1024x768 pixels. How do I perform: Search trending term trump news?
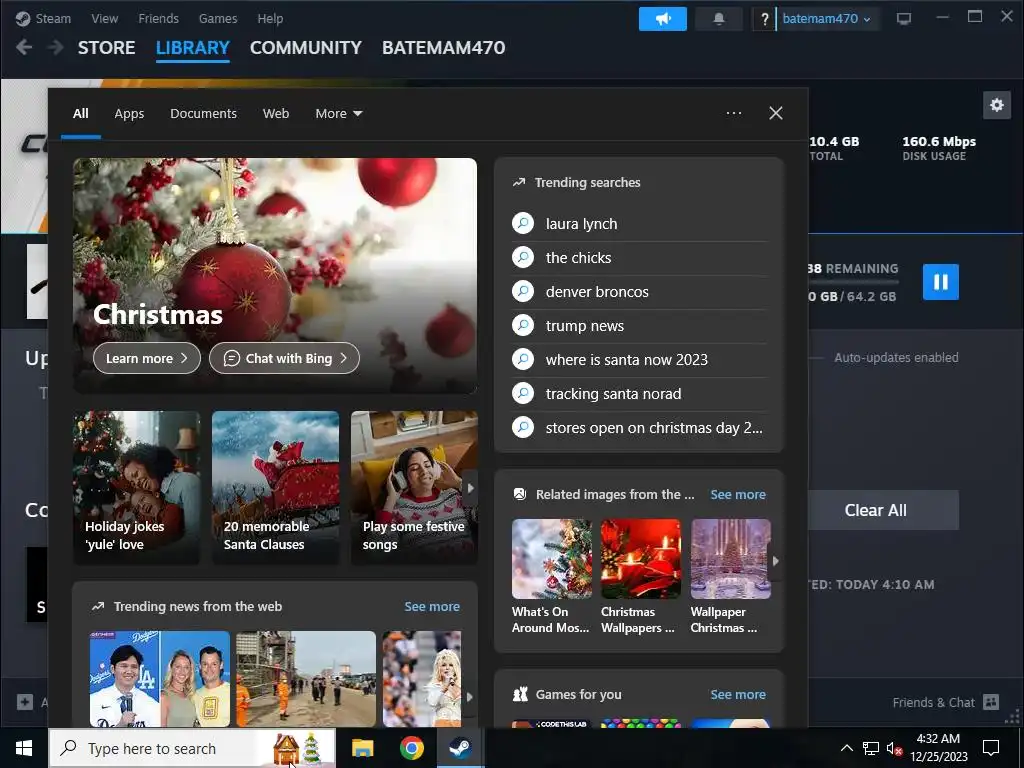coord(639,326)
